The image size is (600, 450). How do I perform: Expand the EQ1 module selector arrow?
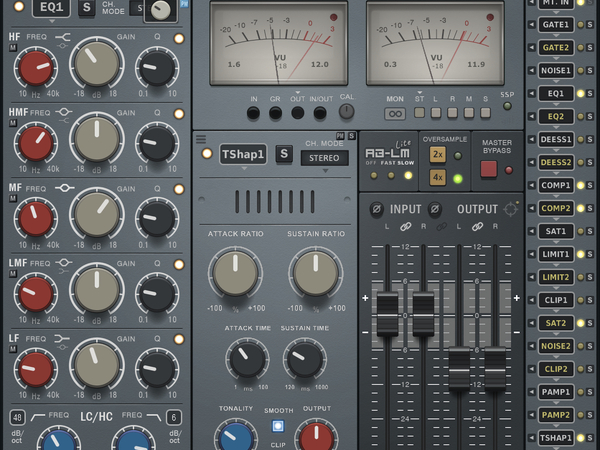50,23
